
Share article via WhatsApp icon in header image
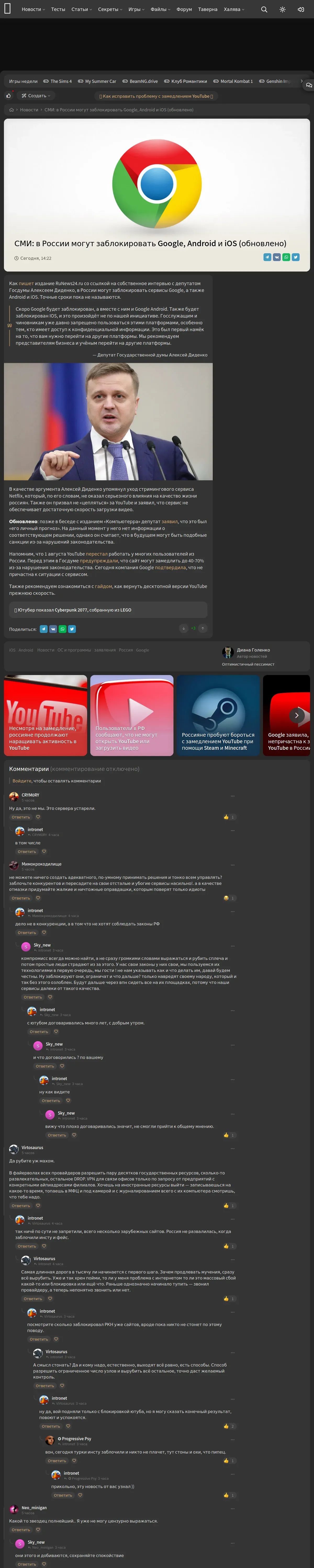[x=286, y=257]
